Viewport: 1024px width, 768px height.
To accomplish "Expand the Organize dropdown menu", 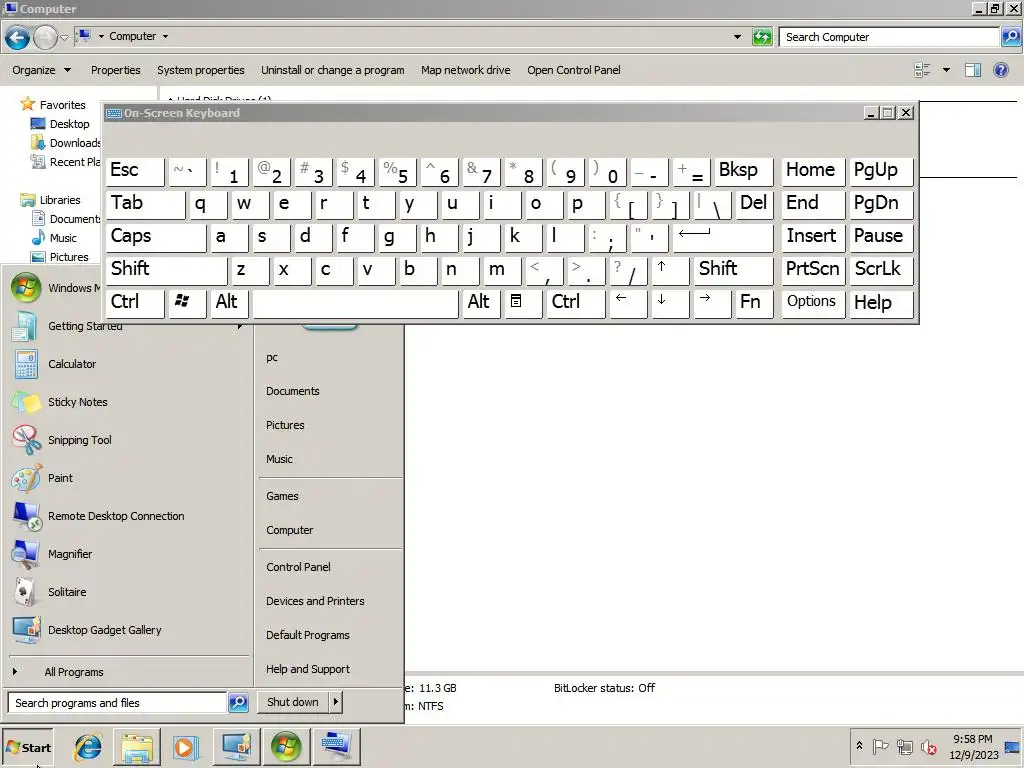I will [x=41, y=70].
